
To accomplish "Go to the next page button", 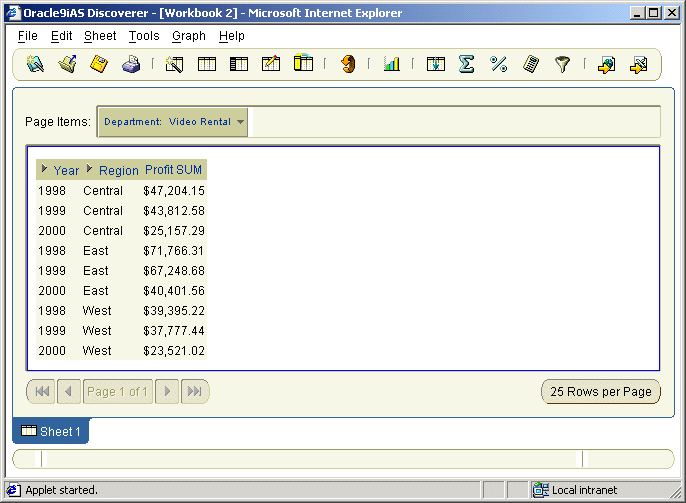I will tap(167, 391).
